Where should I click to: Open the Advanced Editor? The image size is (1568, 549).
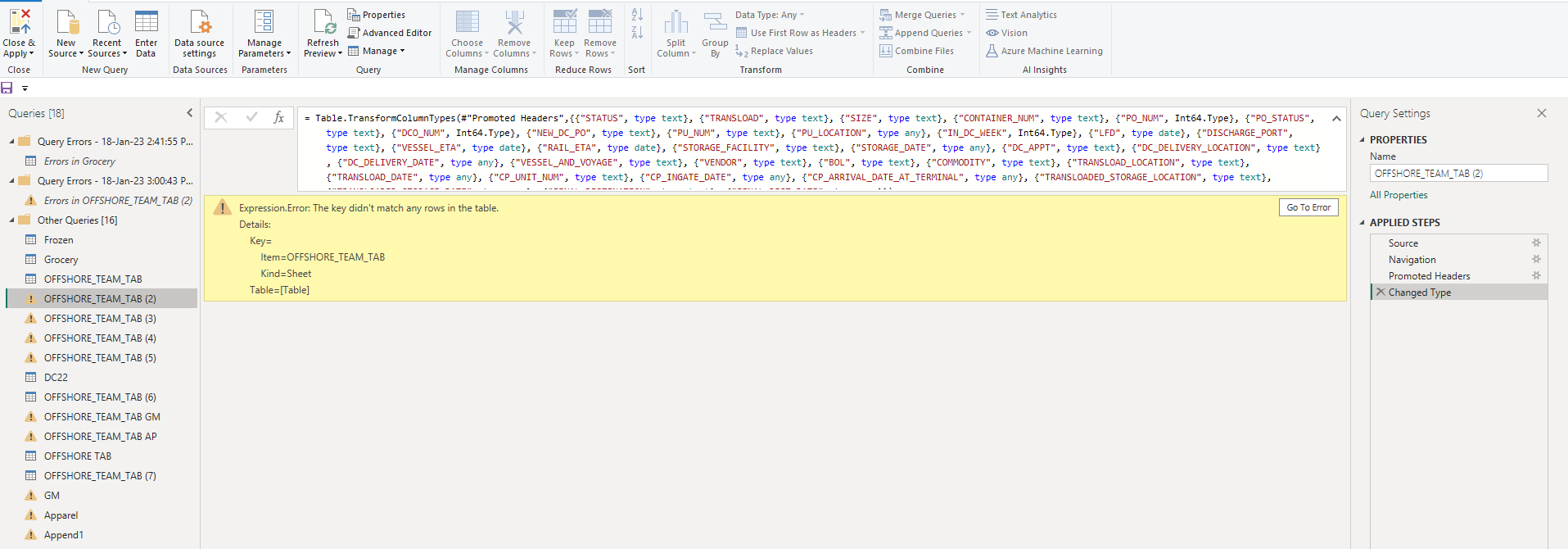390,33
